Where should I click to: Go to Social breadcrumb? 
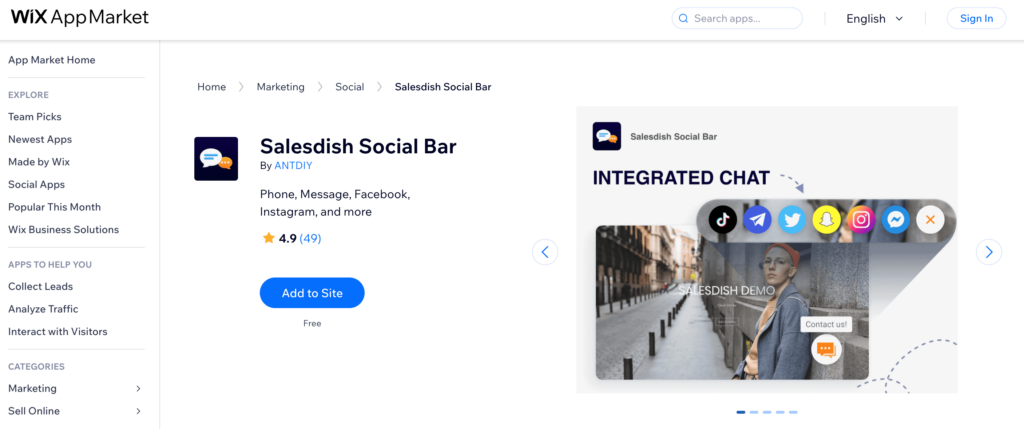pyautogui.click(x=349, y=87)
